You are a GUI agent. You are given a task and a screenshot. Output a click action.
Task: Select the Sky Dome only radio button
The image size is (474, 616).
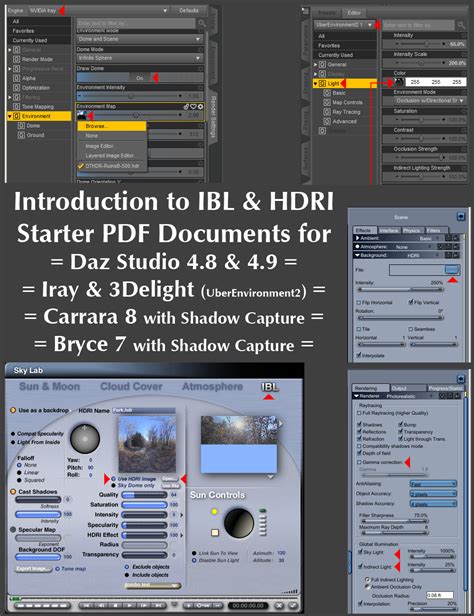coord(113,486)
